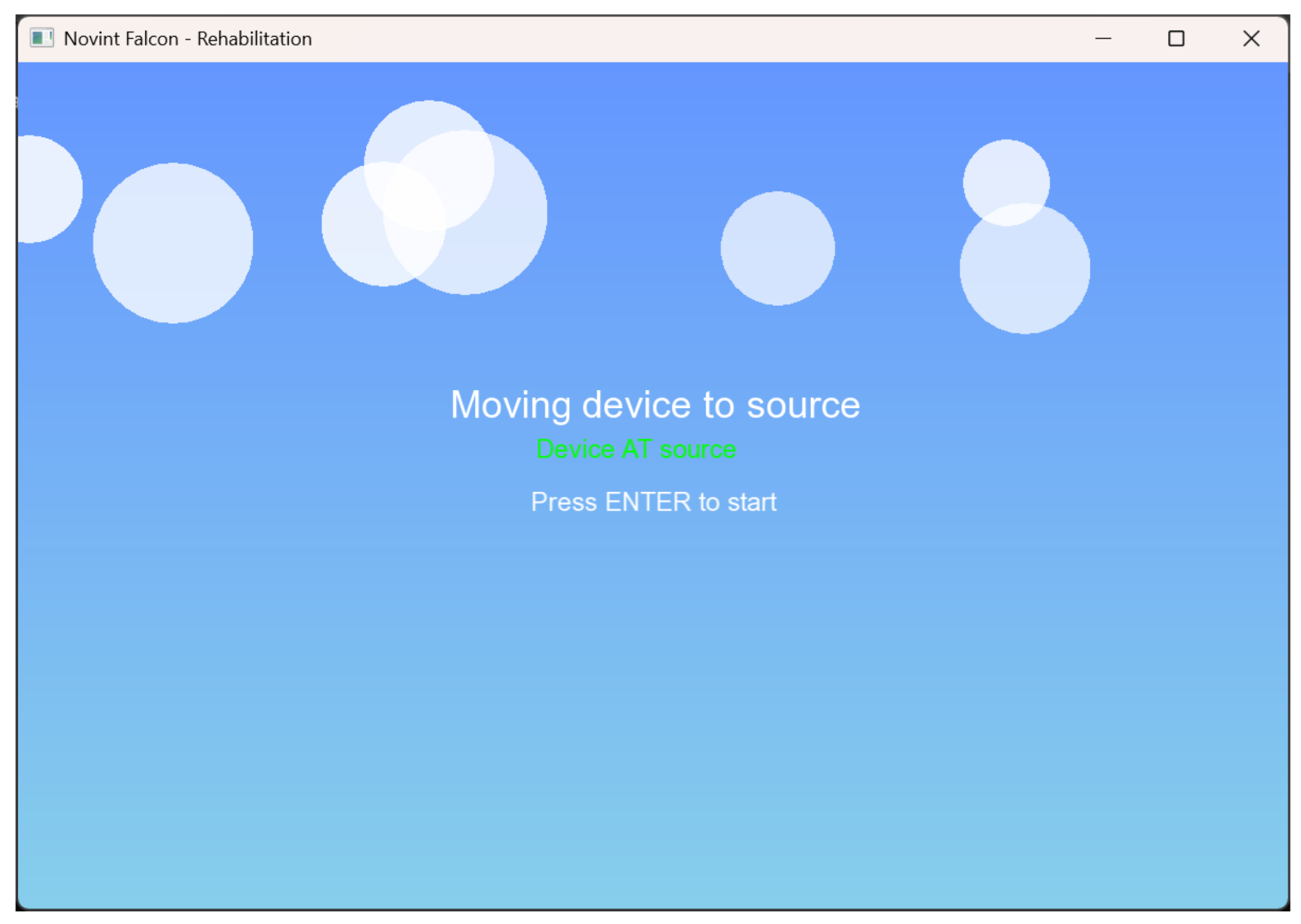Image resolution: width=1301 pixels, height=924 pixels.
Task: Click the 'Press ENTER to start' prompt
Action: [652, 501]
